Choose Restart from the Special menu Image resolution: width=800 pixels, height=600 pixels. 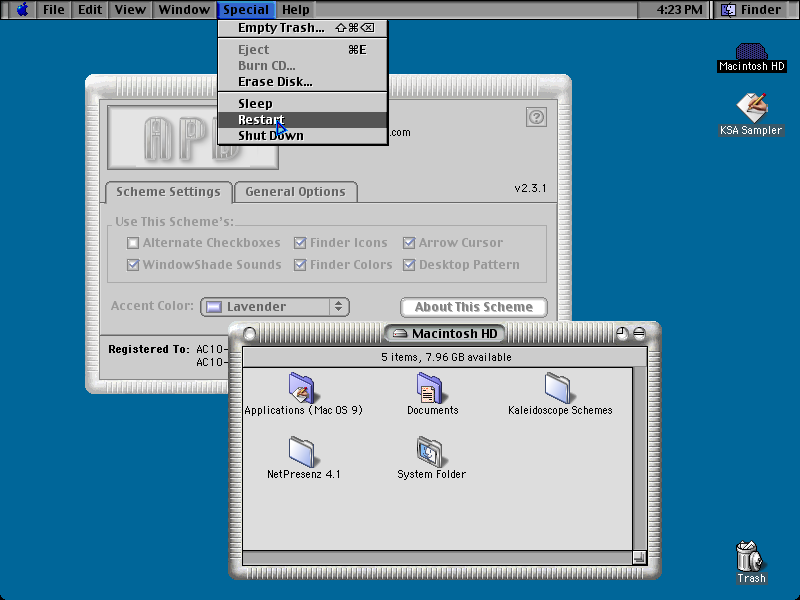[x=303, y=119]
